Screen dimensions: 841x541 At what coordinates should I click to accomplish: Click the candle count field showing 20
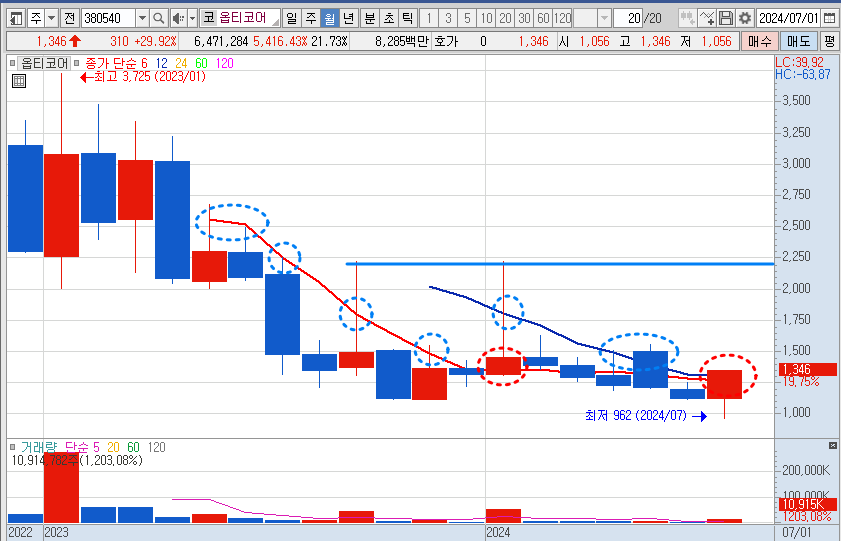[628, 18]
